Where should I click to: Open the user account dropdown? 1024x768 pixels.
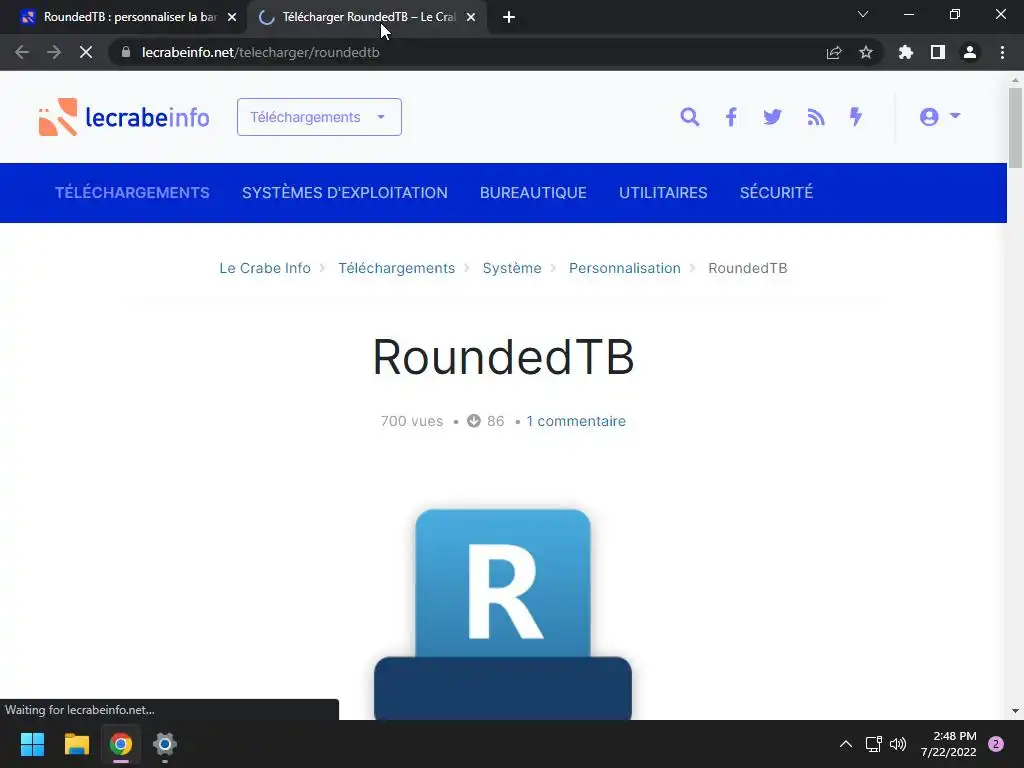tap(940, 116)
